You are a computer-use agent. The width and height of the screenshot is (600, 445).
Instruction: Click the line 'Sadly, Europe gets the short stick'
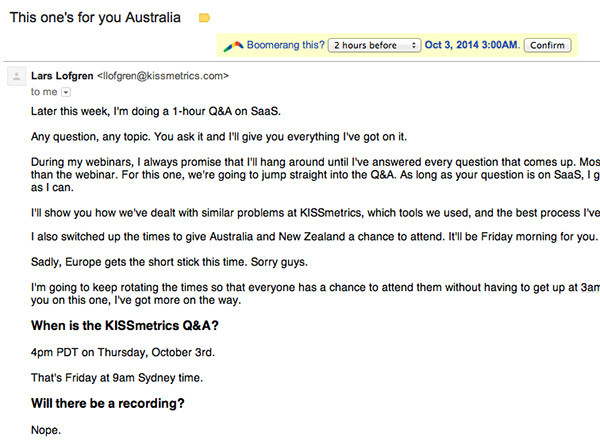[169, 262]
